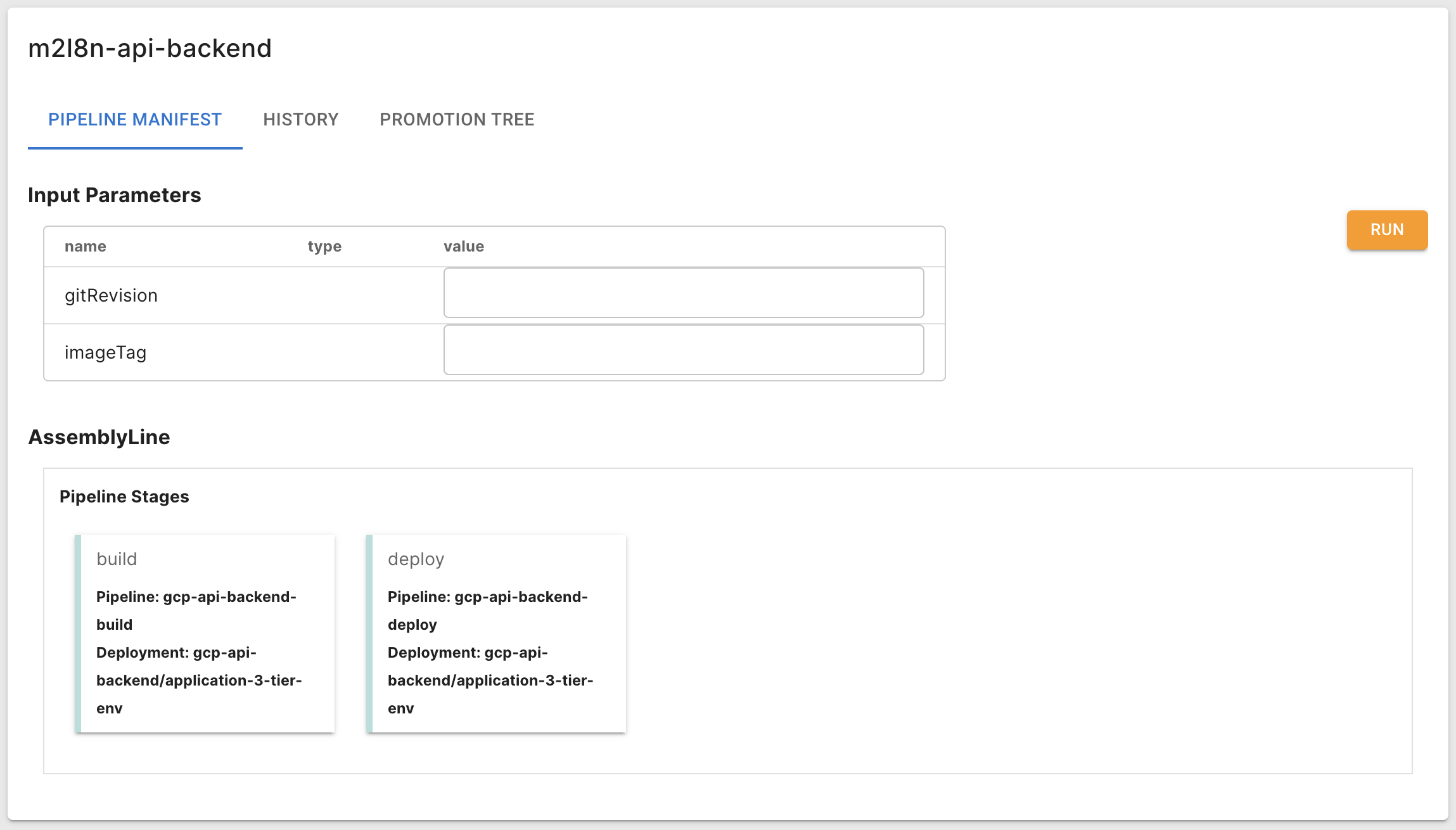Focus the gitRevision value field
The width and height of the screenshot is (1456, 830).
pyautogui.click(x=684, y=293)
